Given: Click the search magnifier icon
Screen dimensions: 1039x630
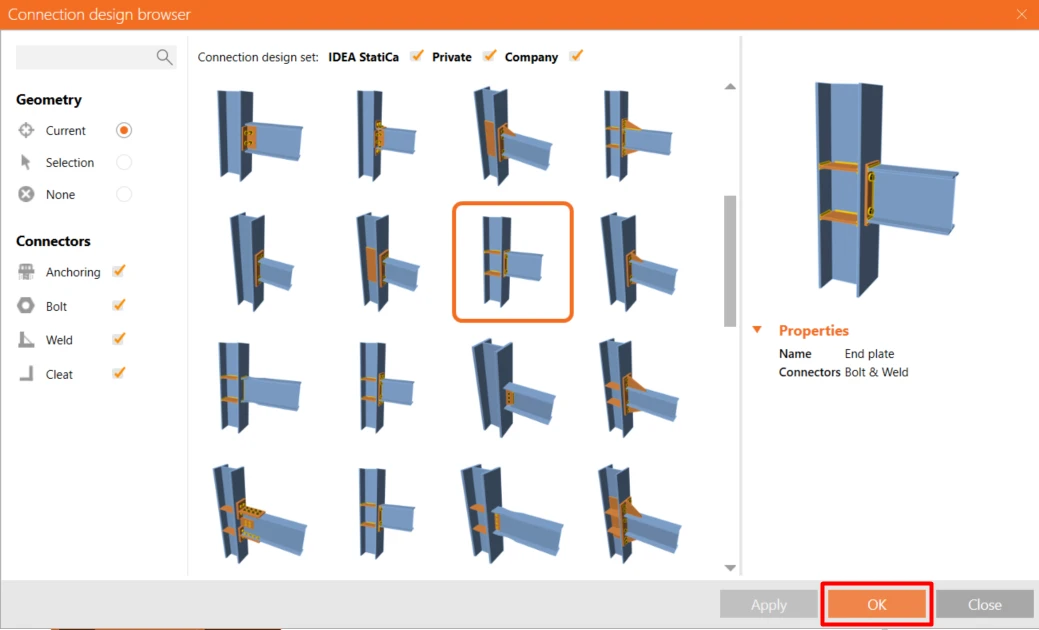Looking at the screenshot, I should [x=164, y=57].
